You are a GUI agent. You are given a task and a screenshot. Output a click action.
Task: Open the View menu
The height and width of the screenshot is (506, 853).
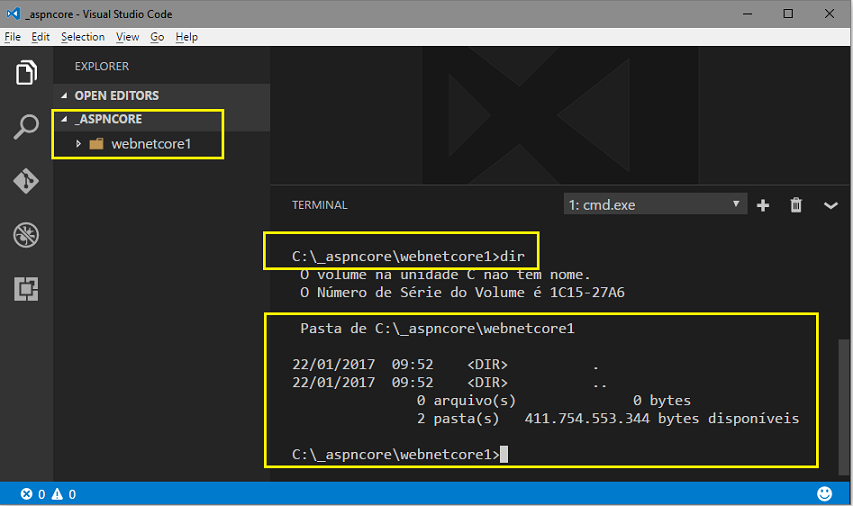click(x=127, y=37)
